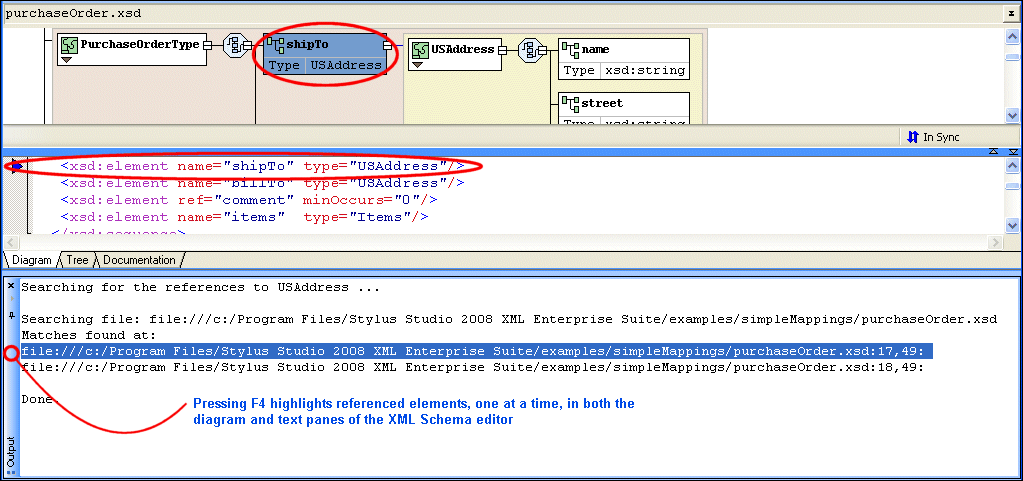Select the sequence compositor after USAddress
Screen dimensions: 1023x481
point(531,49)
